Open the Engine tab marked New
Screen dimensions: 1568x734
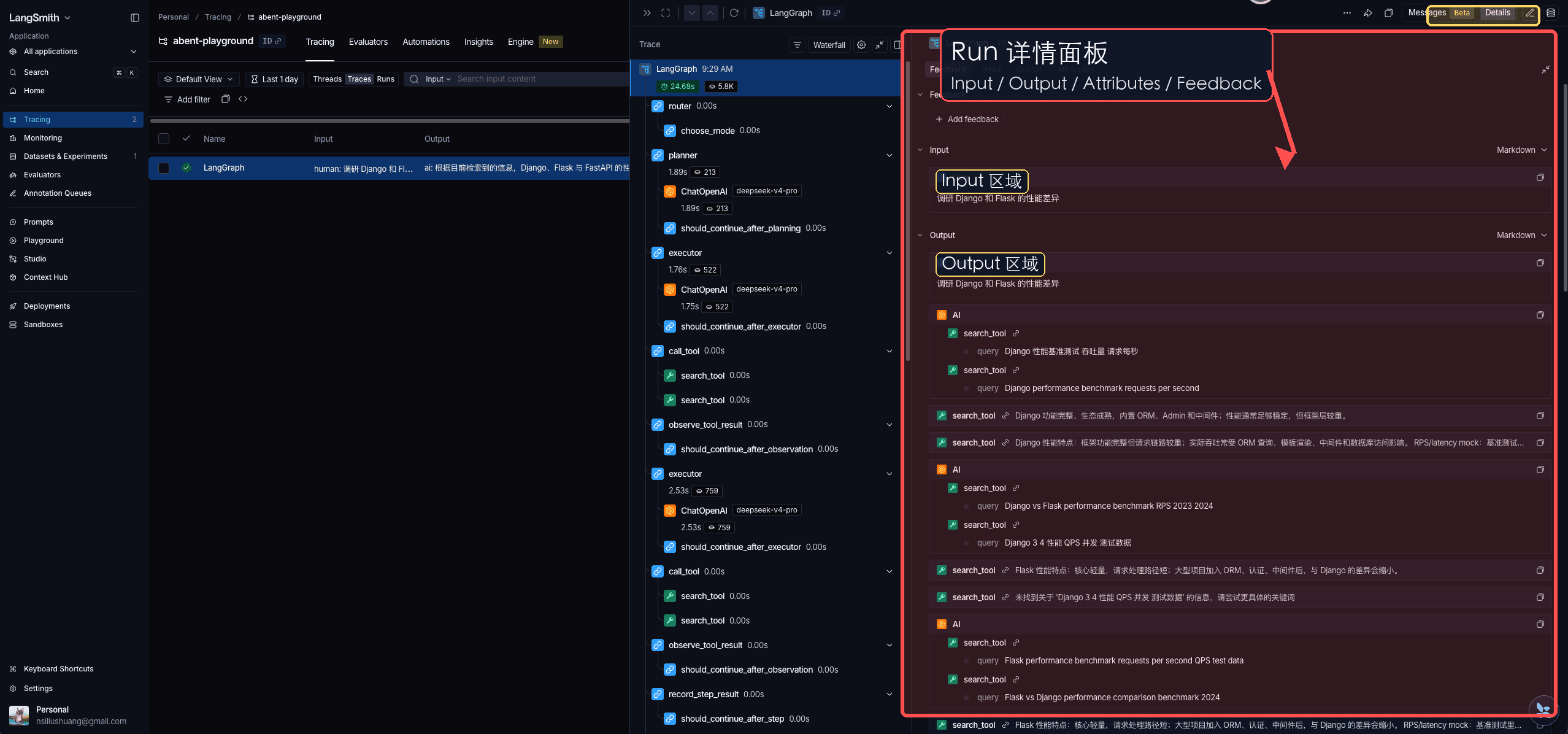(x=535, y=42)
